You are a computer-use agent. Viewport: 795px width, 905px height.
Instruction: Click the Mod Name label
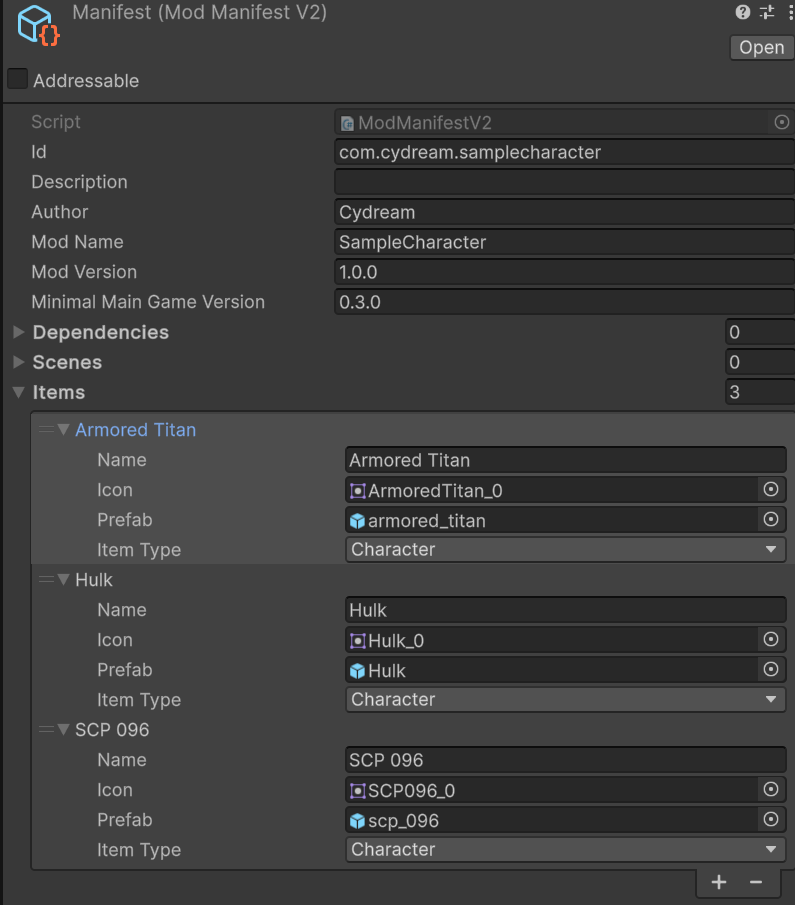pyautogui.click(x=77, y=242)
